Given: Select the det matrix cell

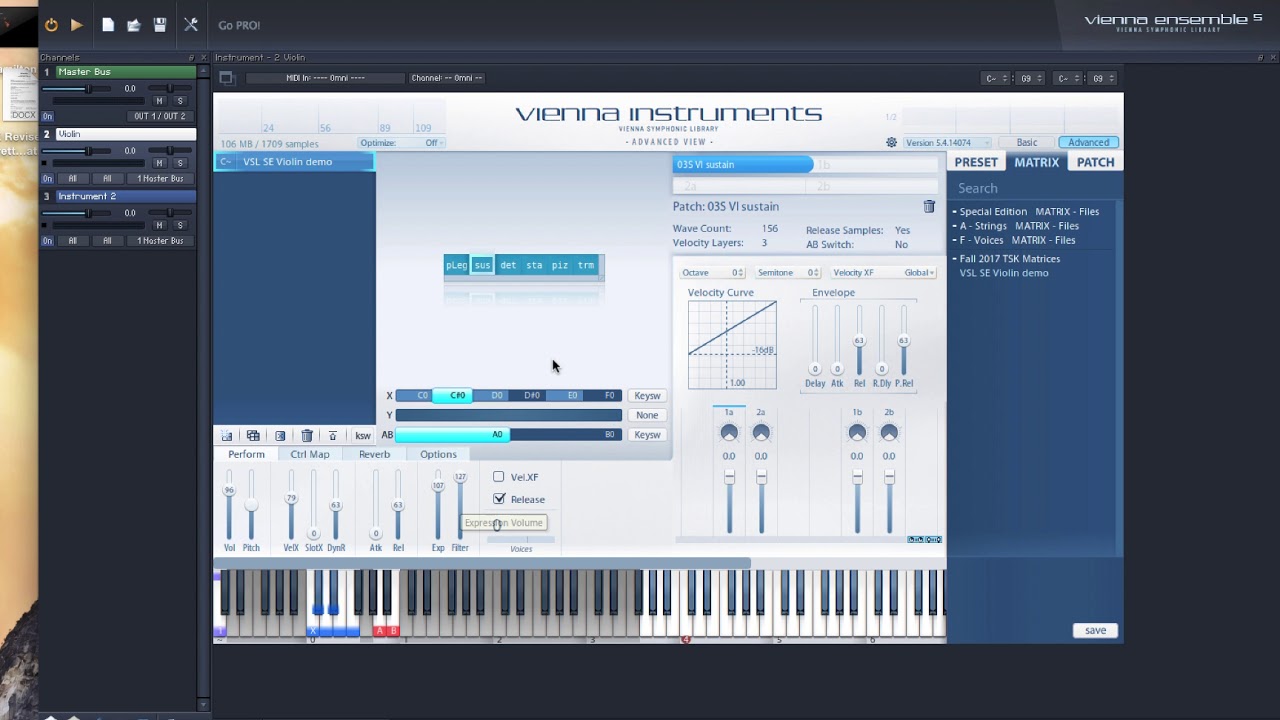Looking at the screenshot, I should pyautogui.click(x=508, y=265).
